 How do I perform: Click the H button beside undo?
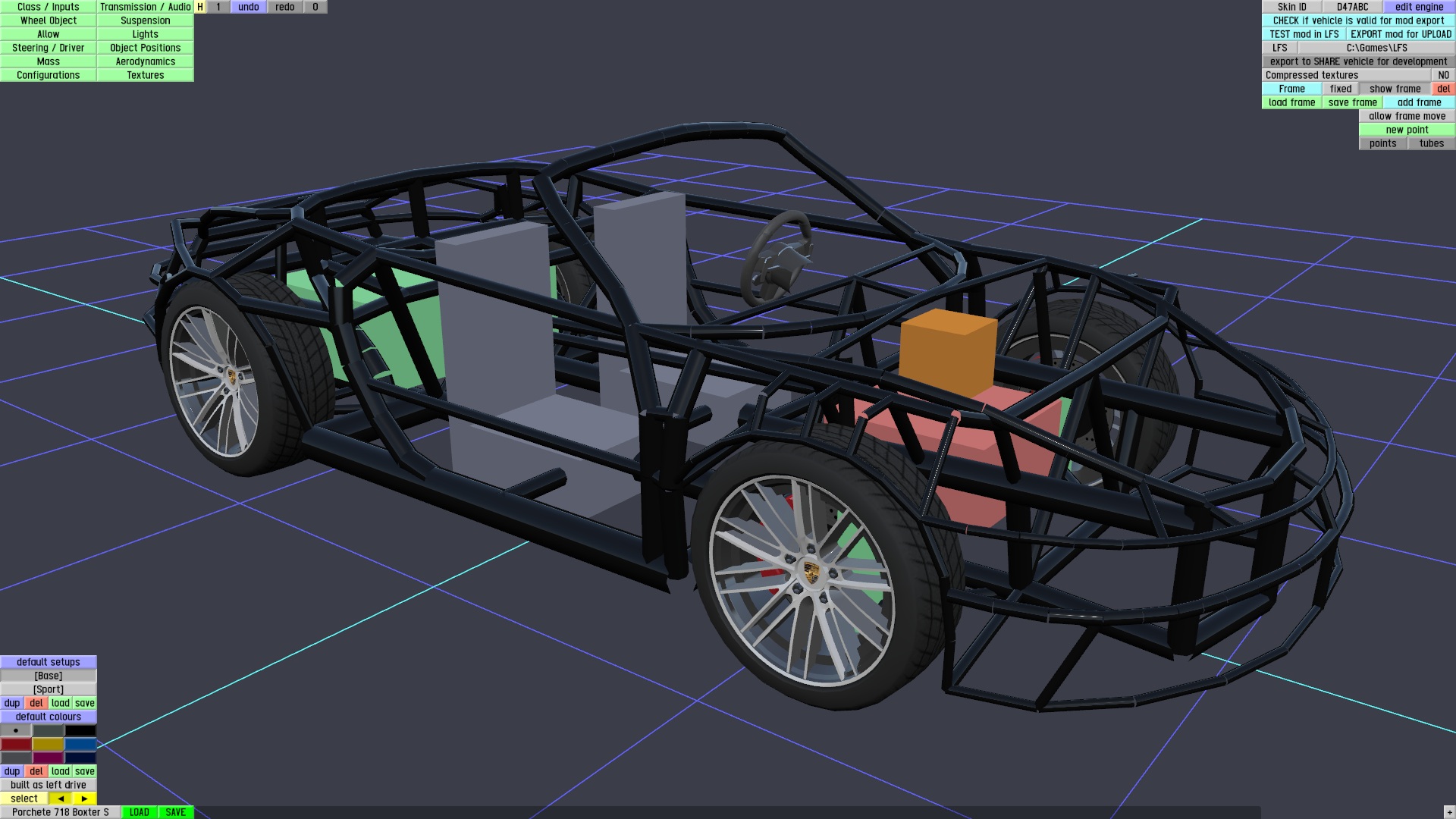[x=200, y=7]
